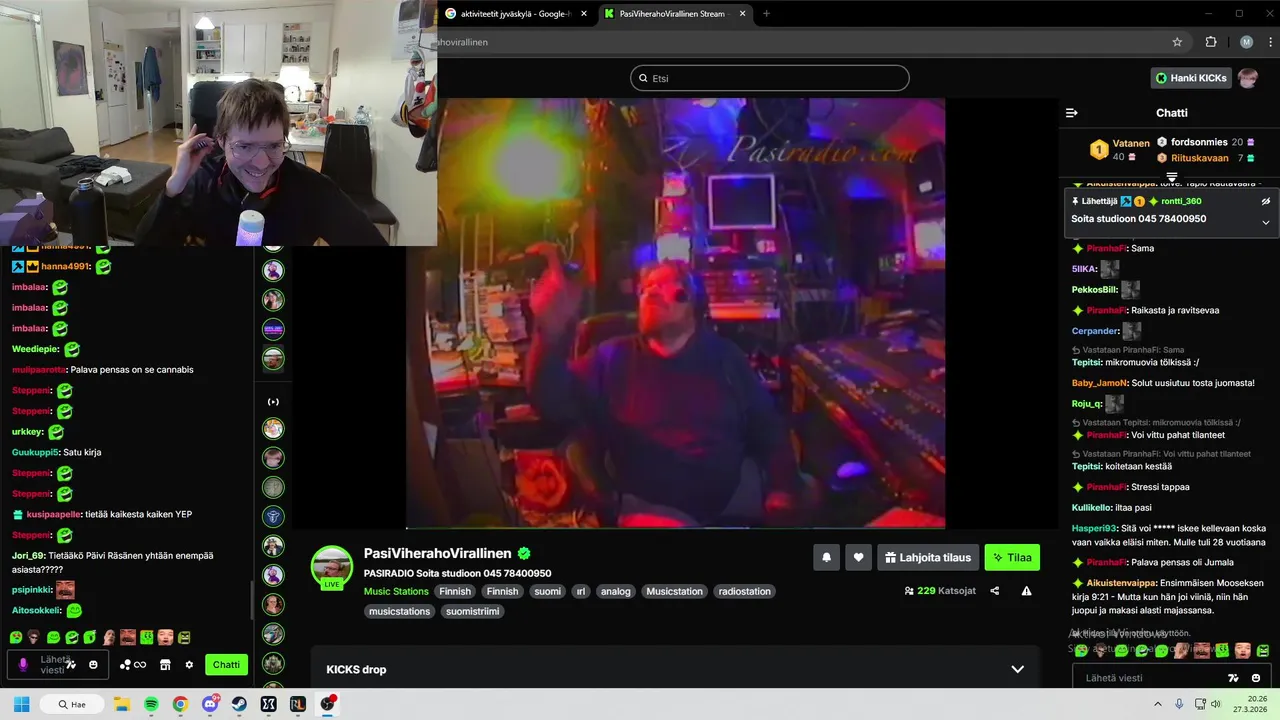This screenshot has width=1280, height=720.
Task: Open Spotify from the taskbar
Action: click(x=151, y=704)
